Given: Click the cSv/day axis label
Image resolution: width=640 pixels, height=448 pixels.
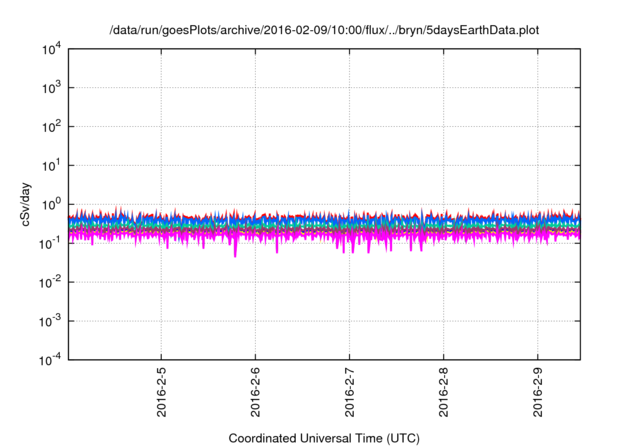Looking at the screenshot, I should tap(25, 204).
